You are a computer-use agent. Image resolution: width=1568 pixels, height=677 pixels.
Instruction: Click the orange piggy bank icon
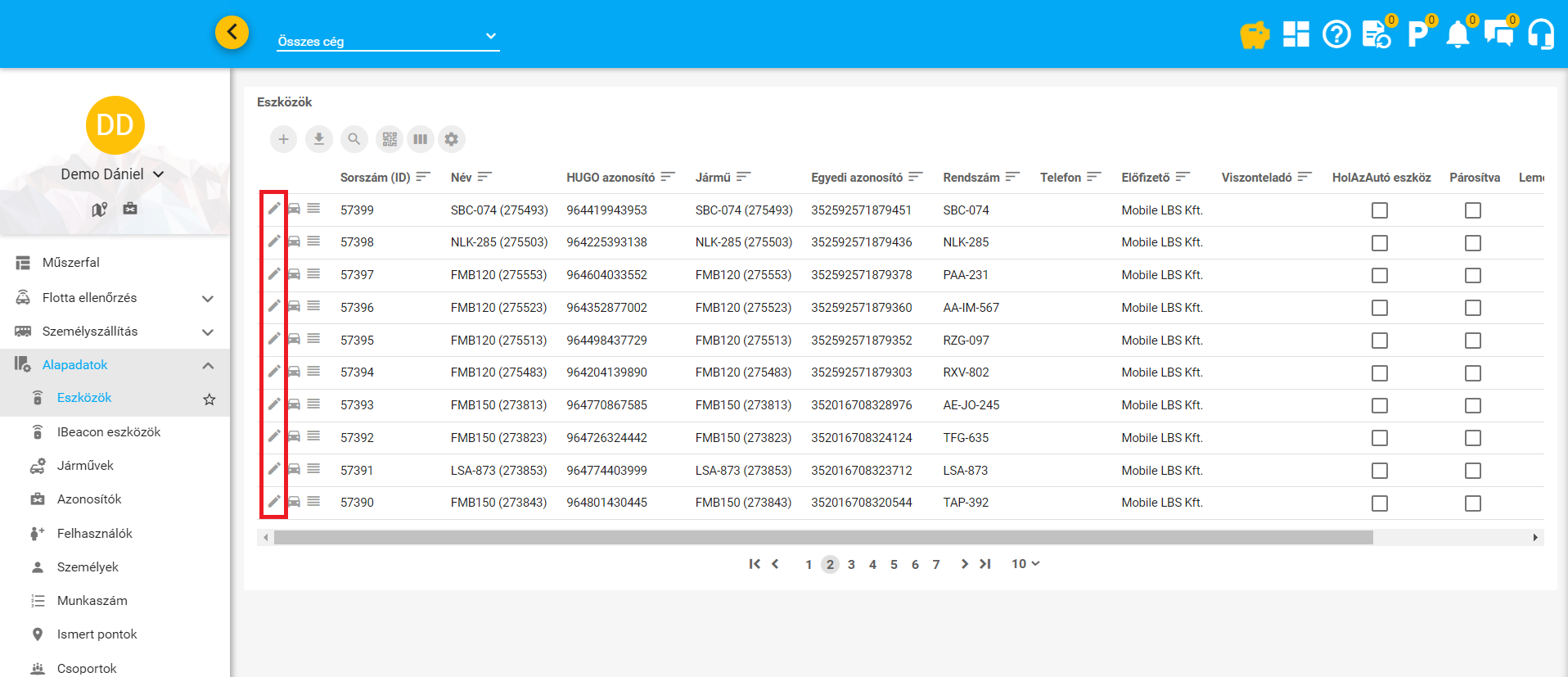[1254, 35]
